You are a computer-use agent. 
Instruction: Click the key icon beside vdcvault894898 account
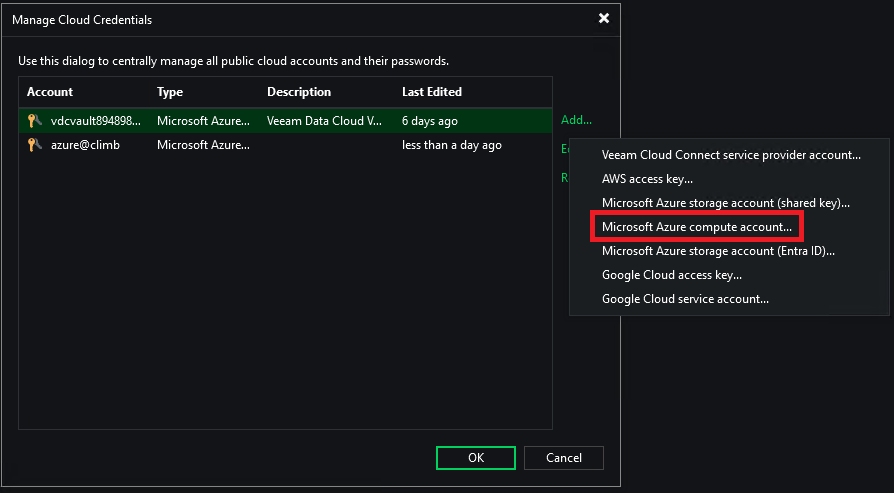click(34, 121)
